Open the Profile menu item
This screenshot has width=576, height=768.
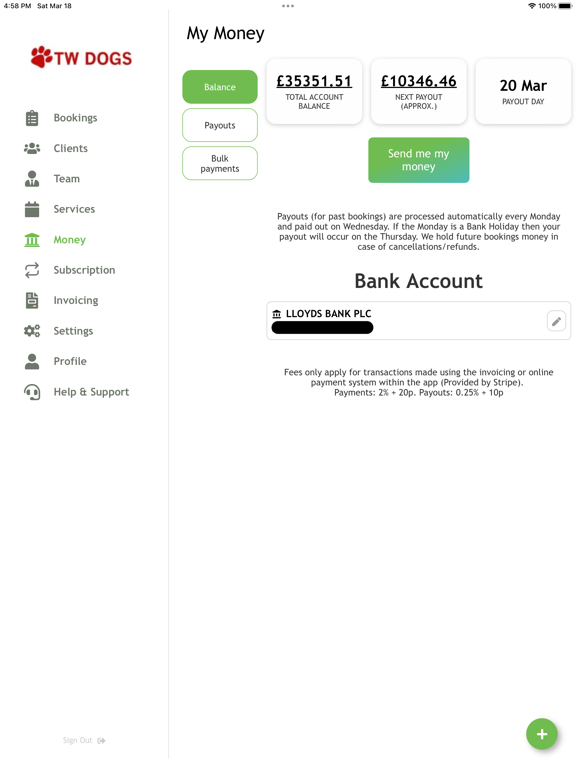[70, 361]
